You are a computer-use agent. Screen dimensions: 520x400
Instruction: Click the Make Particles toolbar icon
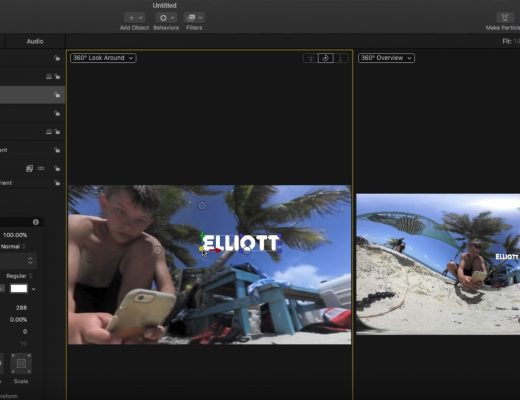click(505, 18)
